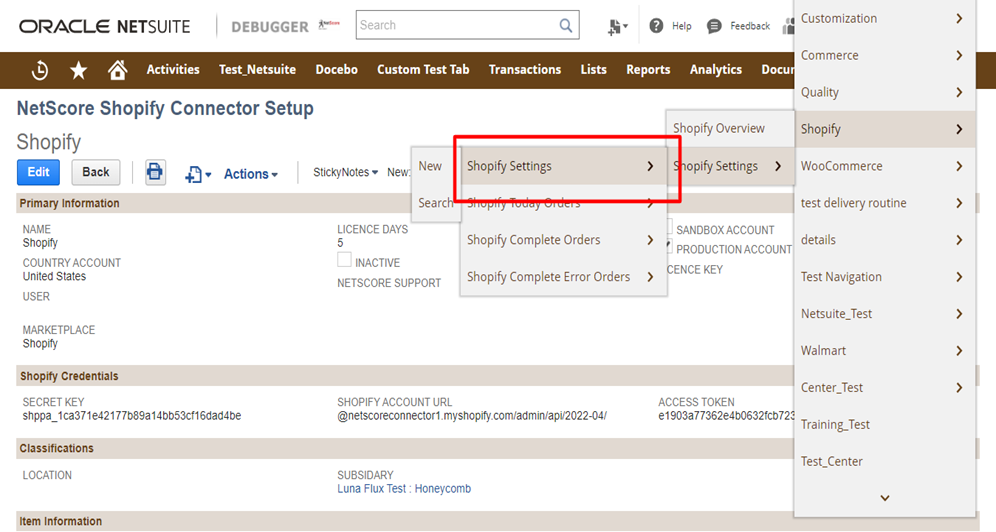The image size is (996, 532).
Task: Click the Shopify Credentials section header
Action: (x=69, y=376)
